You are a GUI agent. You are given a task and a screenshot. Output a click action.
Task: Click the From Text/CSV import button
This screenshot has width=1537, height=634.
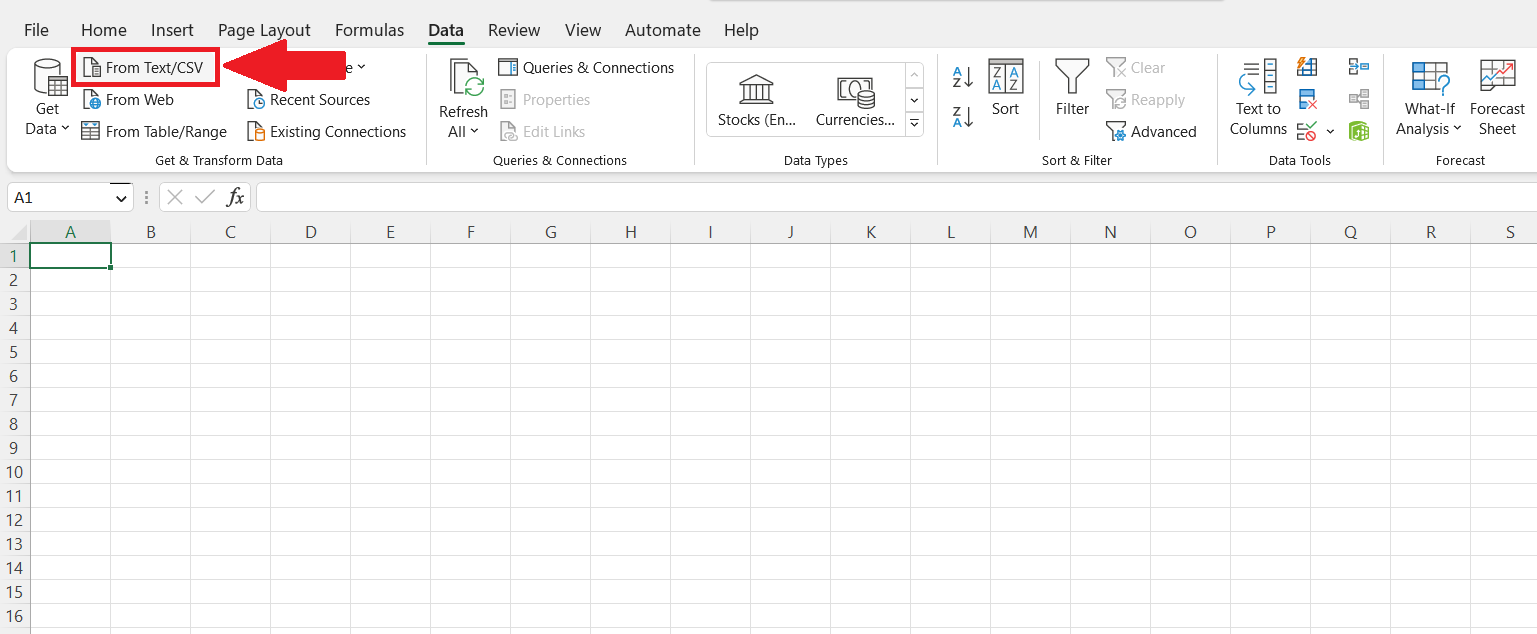(145, 68)
